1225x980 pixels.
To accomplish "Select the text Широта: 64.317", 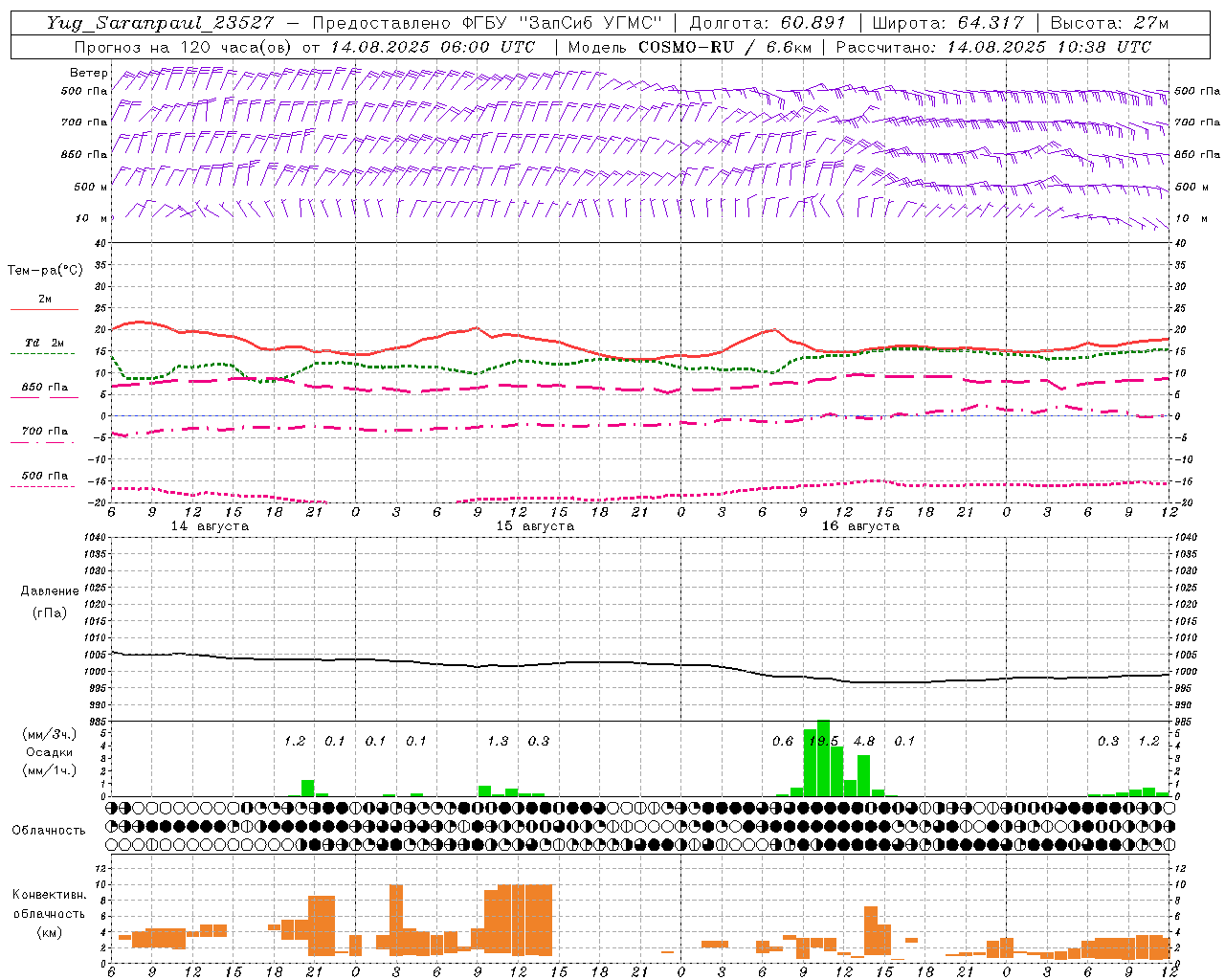I will [x=947, y=23].
